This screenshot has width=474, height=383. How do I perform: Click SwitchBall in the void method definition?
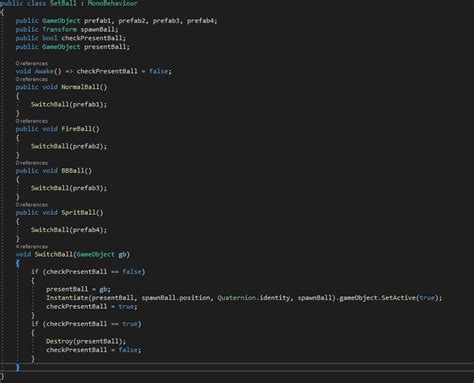click(x=54, y=254)
